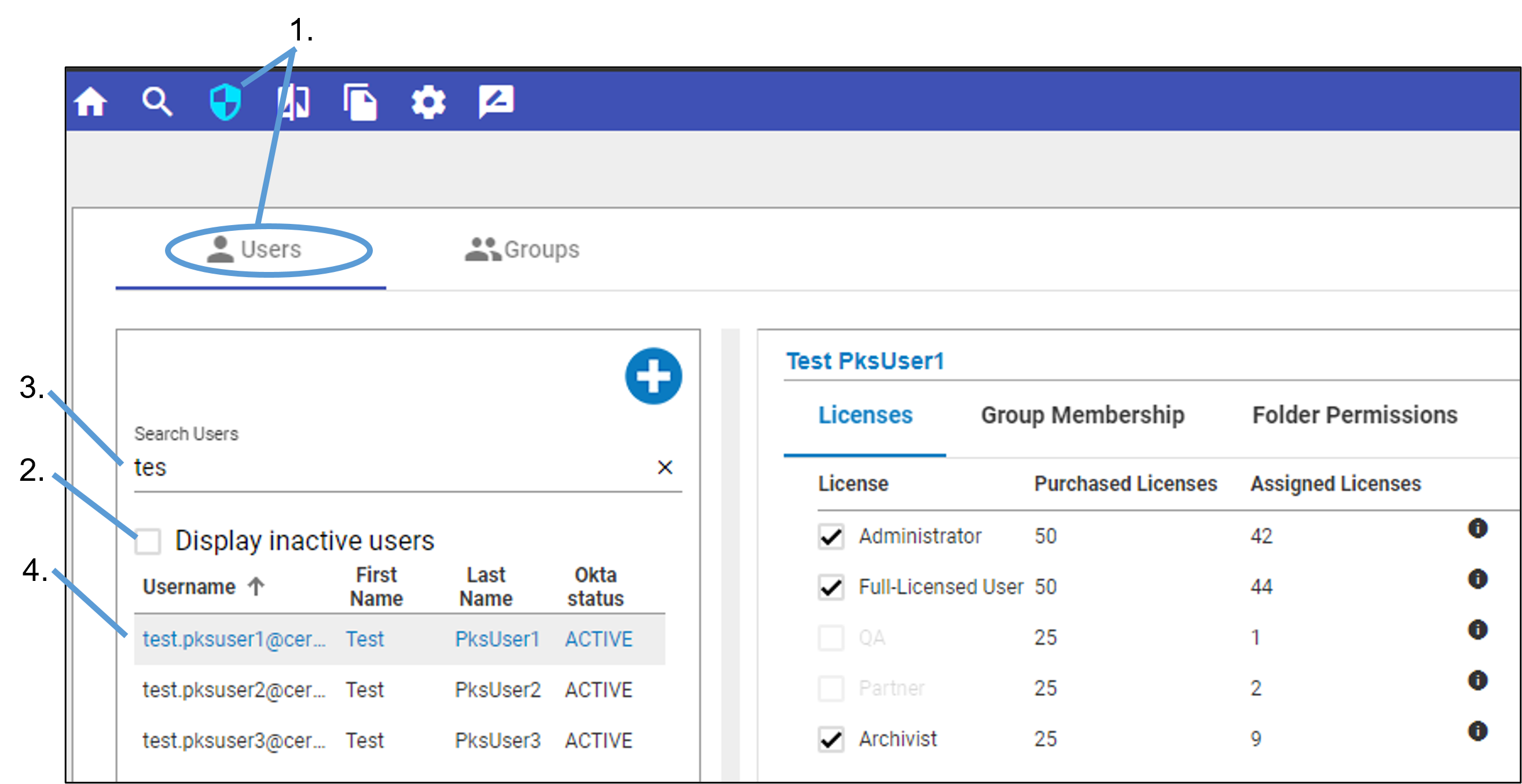Click ACTIVE status for PksUser1
Image resolution: width=1522 pixels, height=784 pixels.
(599, 639)
